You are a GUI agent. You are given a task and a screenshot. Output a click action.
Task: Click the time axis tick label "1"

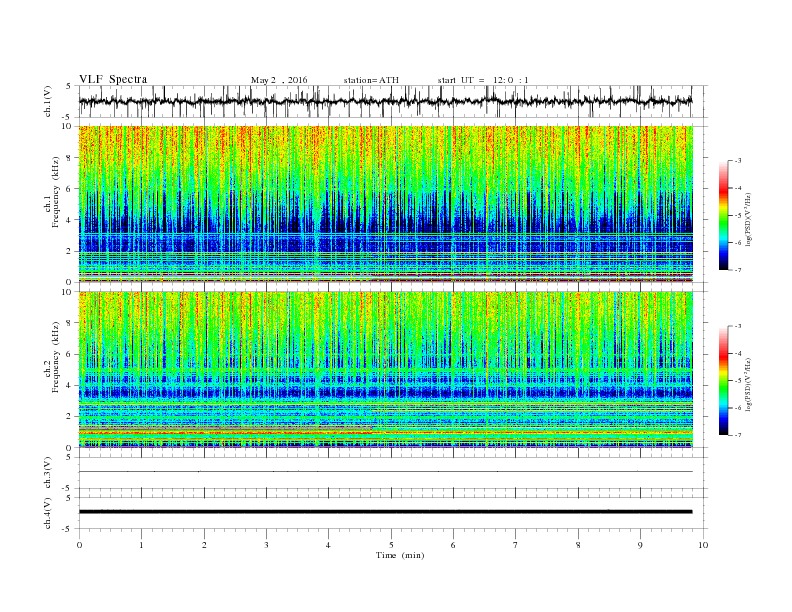tap(141, 545)
